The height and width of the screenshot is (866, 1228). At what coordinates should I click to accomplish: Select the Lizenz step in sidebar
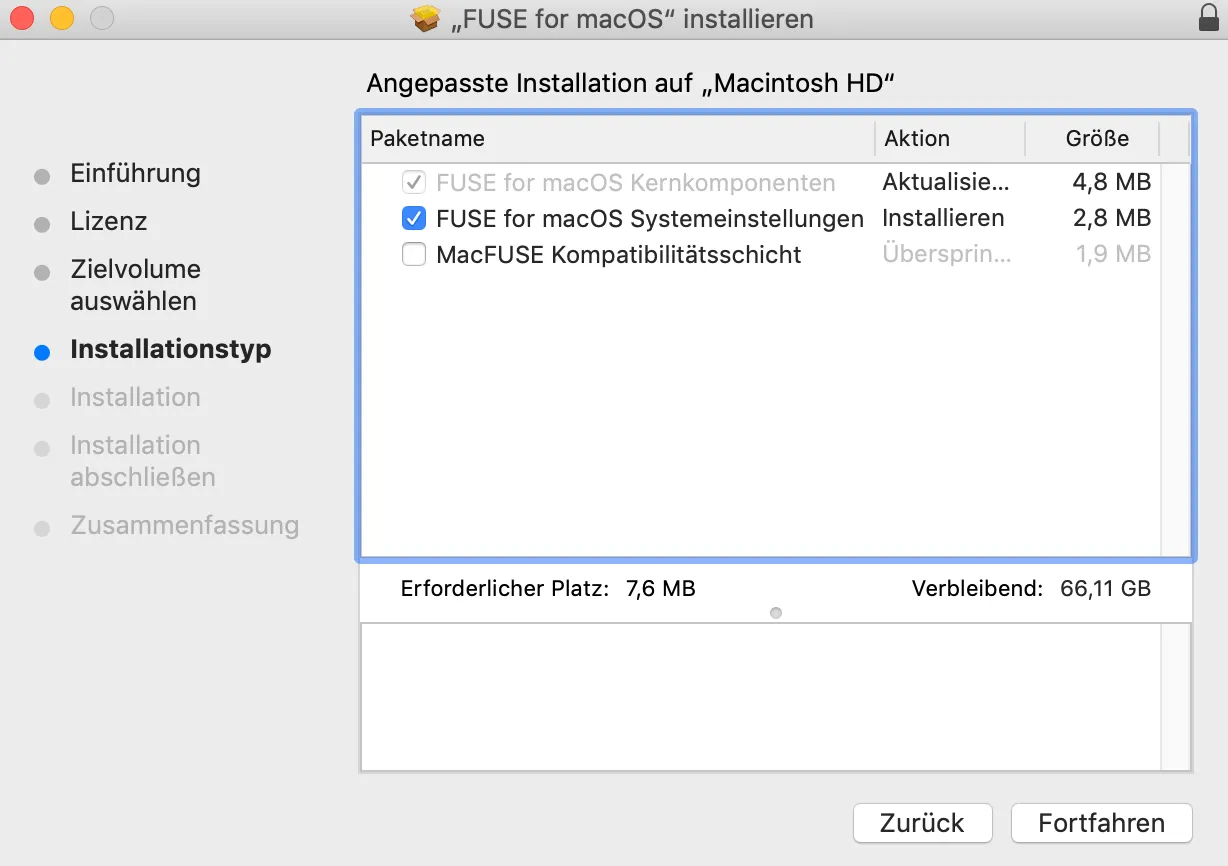pos(108,222)
